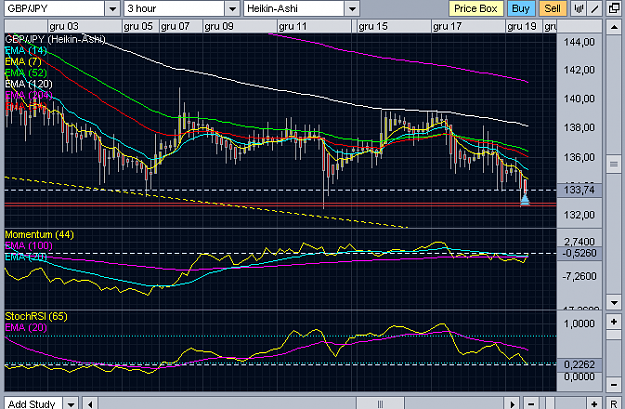Click the horizontal scrollbar thumb
Viewport: 625px width, 409px height.
coord(380,403)
